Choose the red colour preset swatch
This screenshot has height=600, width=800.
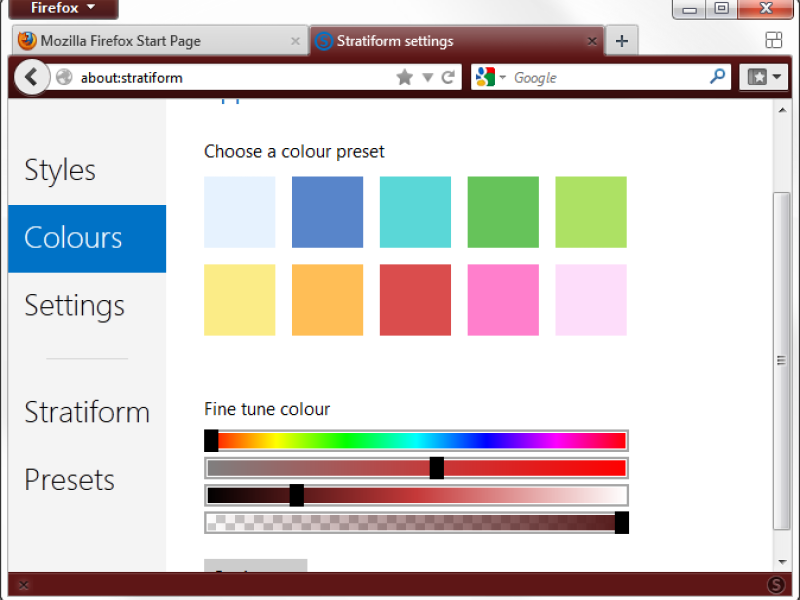click(415, 300)
